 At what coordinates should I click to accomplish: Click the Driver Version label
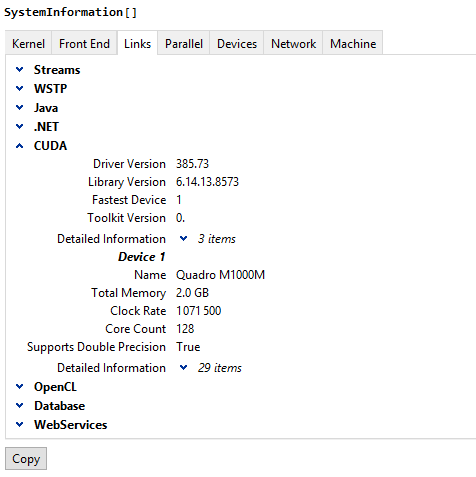click(x=129, y=164)
